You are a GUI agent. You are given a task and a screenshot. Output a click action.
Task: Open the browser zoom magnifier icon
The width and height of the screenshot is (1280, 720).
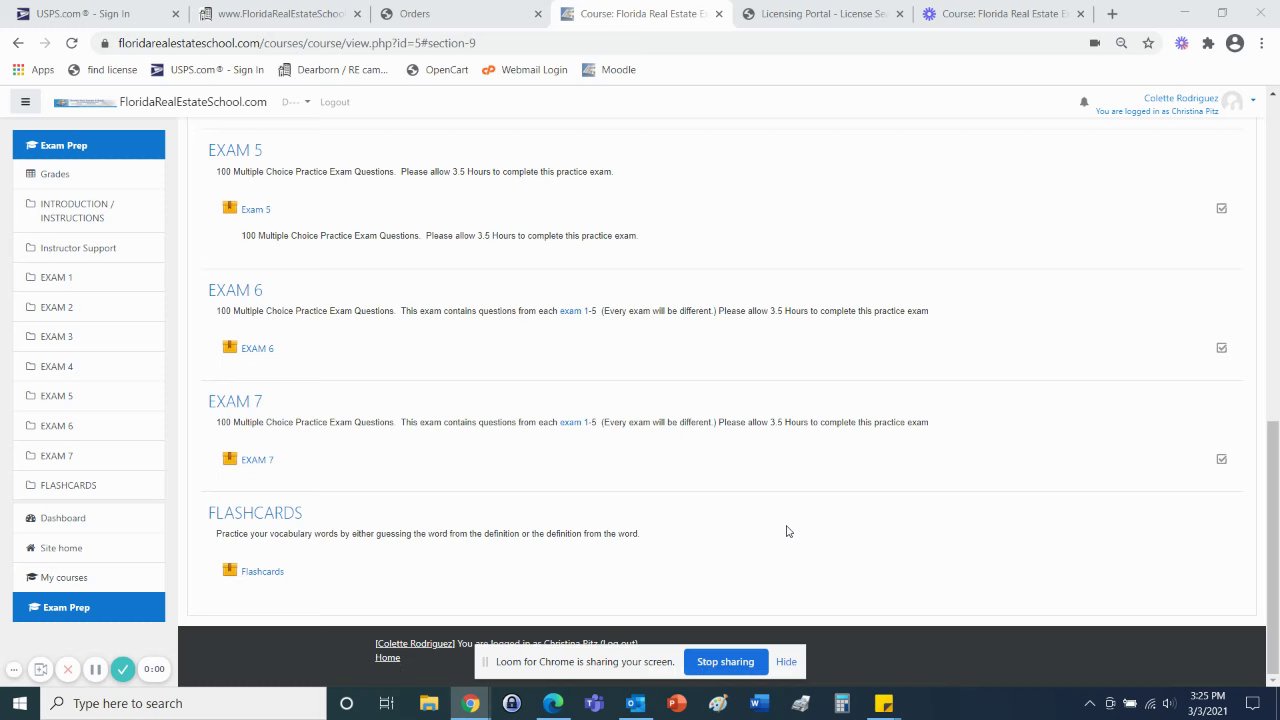click(x=1121, y=43)
